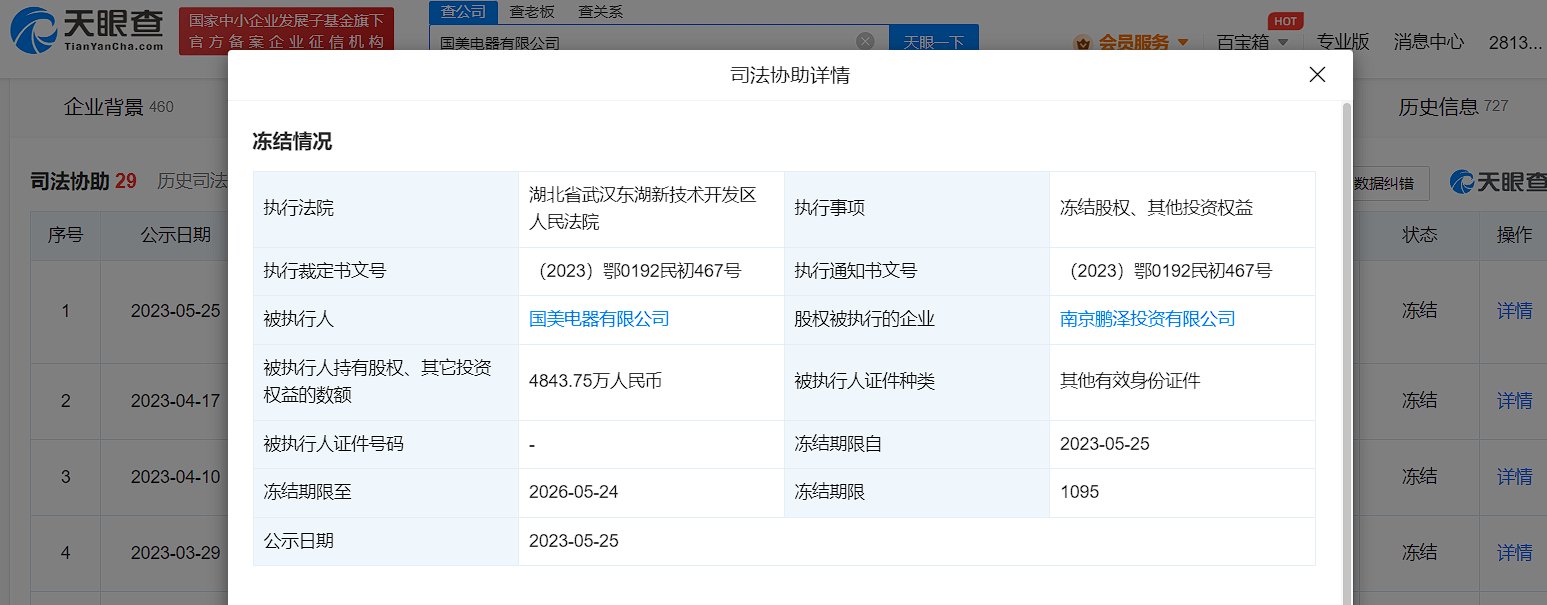
Task: Click the 状态 column header
Action: [x=1419, y=235]
